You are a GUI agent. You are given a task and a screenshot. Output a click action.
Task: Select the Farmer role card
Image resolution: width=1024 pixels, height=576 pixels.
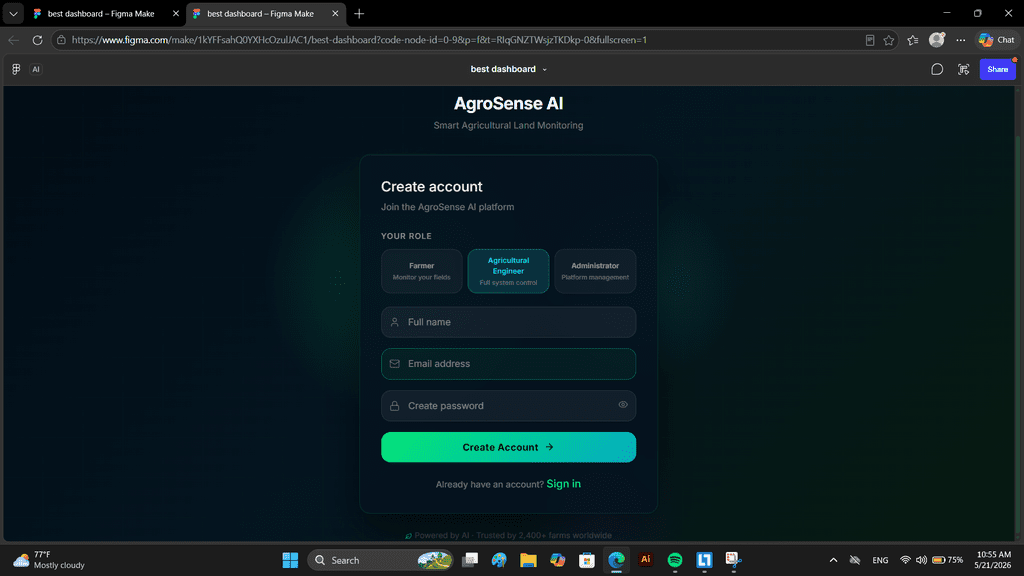pos(421,271)
